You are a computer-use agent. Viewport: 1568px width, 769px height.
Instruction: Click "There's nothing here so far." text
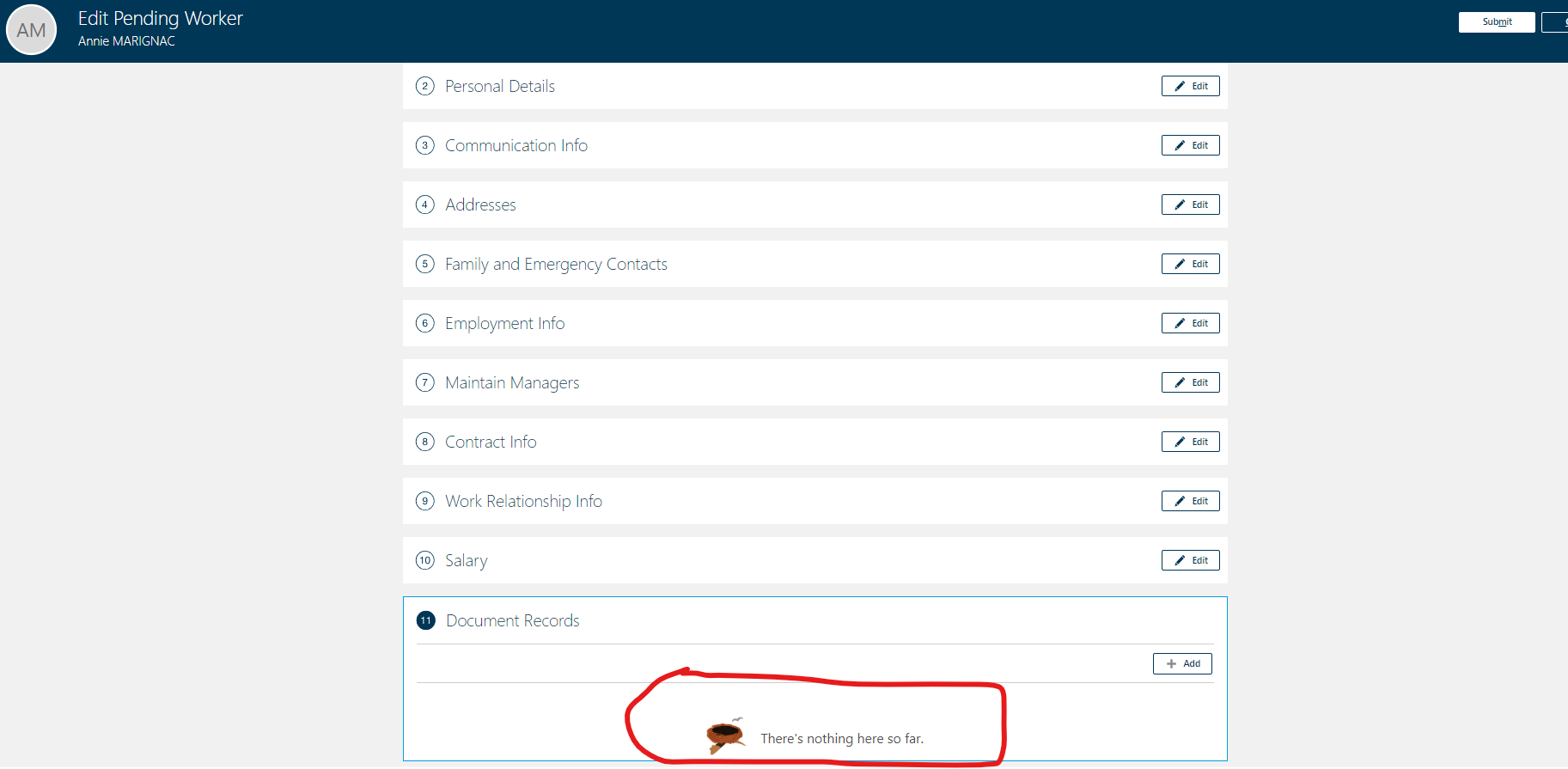pyautogui.click(x=842, y=739)
